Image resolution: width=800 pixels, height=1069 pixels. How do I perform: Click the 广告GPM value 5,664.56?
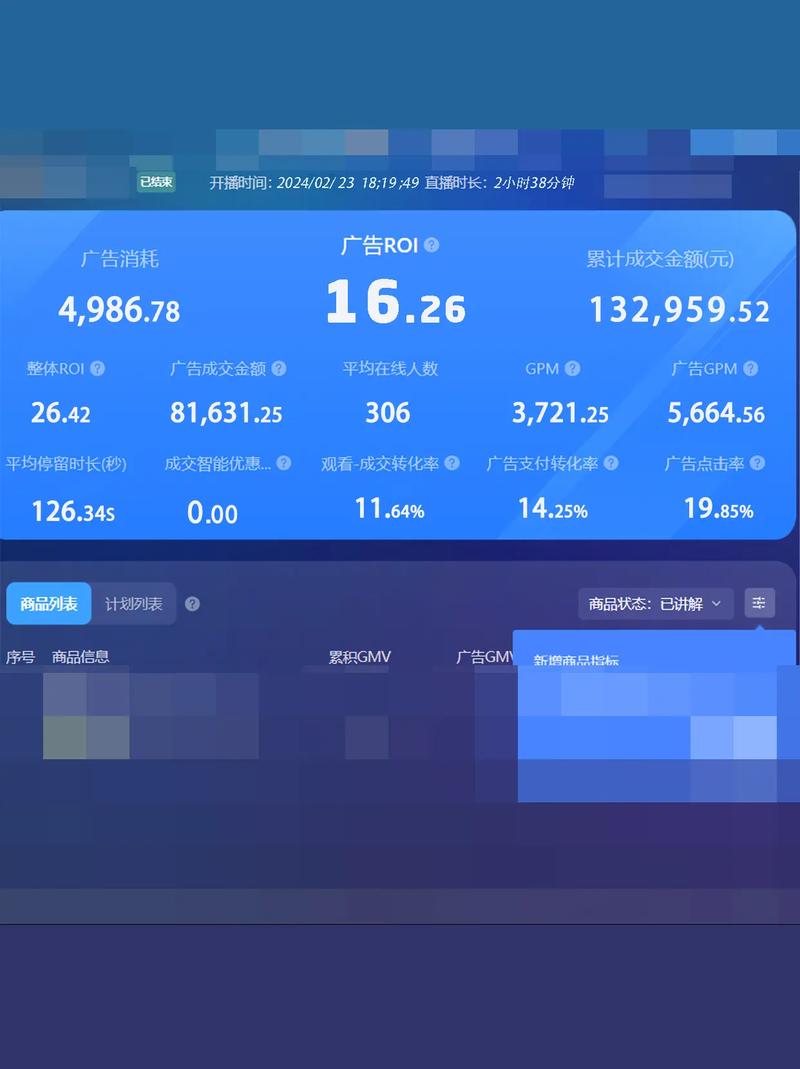pyautogui.click(x=715, y=413)
